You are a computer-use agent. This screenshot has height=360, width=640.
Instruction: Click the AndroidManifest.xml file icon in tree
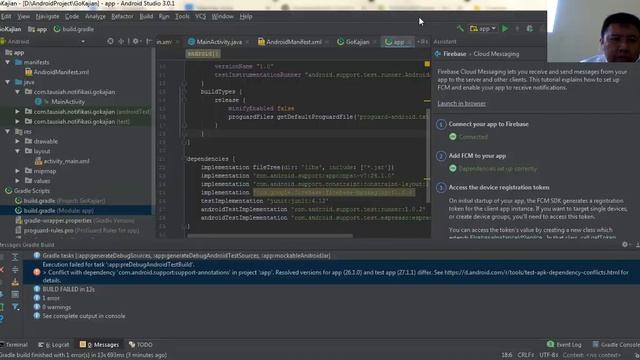[29, 72]
